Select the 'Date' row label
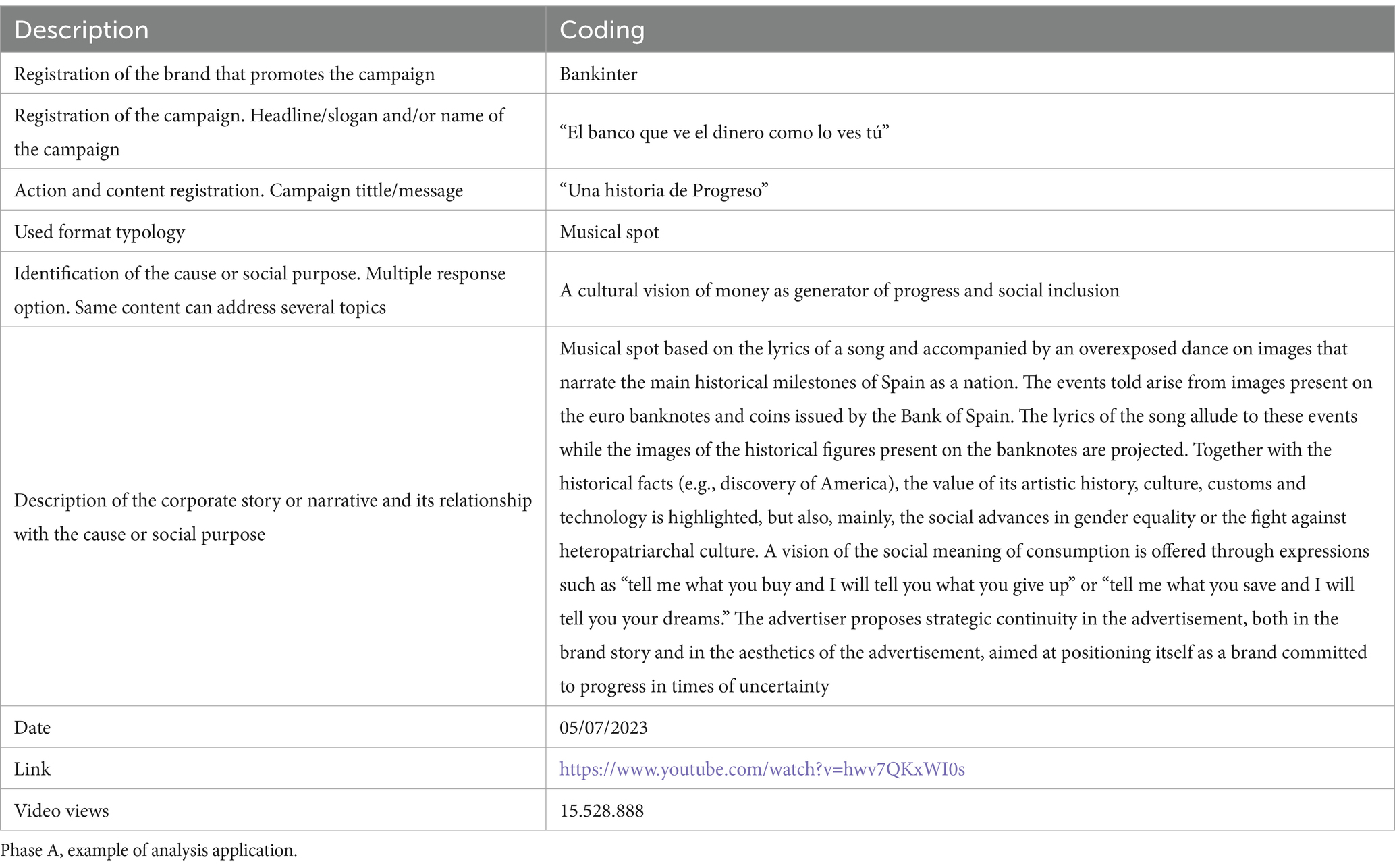This screenshot has width=1395, height=868. pyautogui.click(x=32, y=728)
